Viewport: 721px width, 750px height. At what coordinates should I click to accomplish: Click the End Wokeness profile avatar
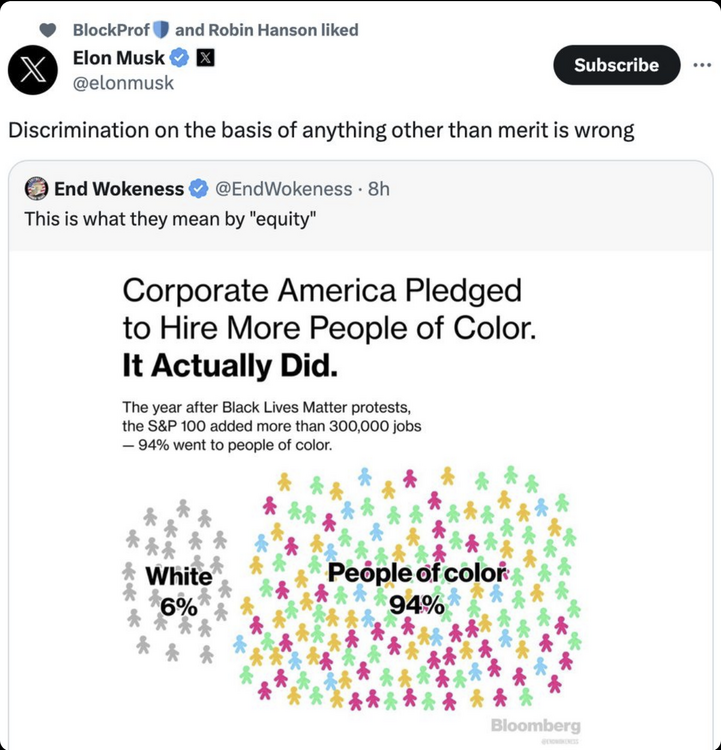point(36,188)
